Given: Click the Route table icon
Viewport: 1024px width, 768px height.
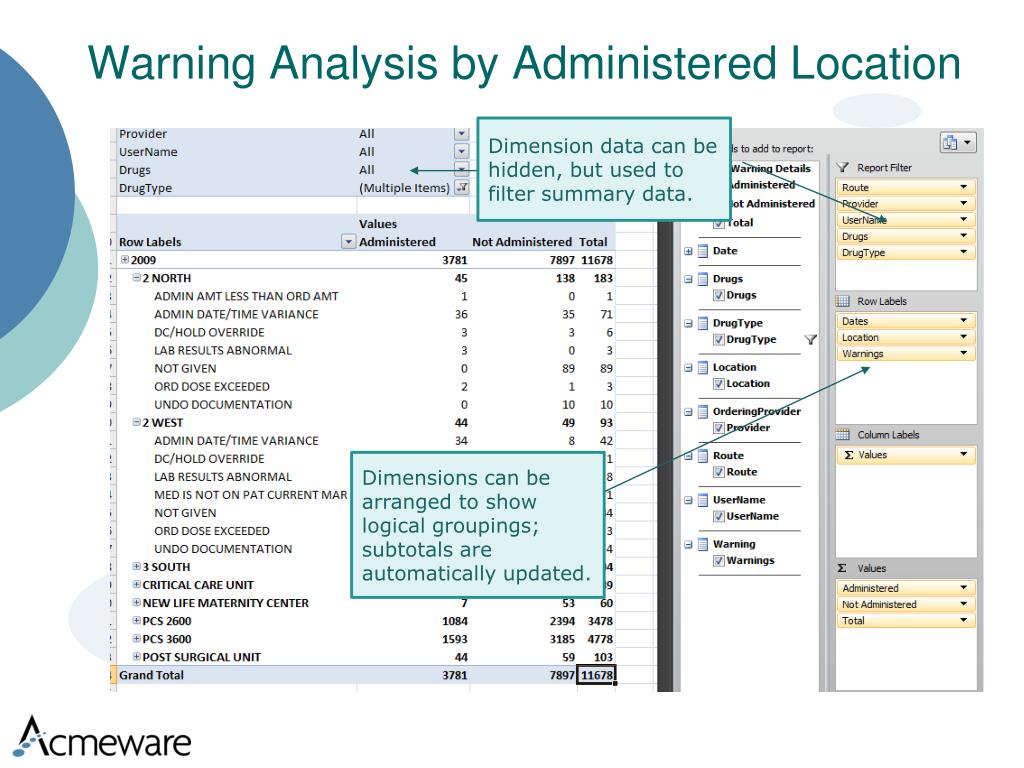Looking at the screenshot, I should [703, 456].
